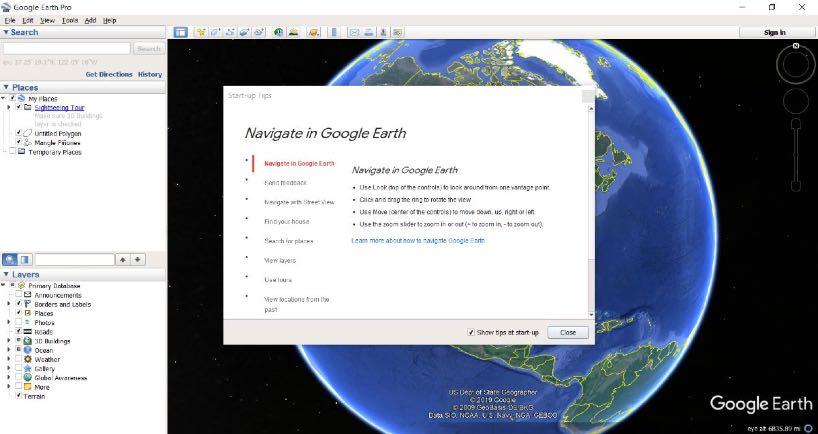818x434 pixels.
Task: Click the Weather layer sun icon
Action: point(28,359)
